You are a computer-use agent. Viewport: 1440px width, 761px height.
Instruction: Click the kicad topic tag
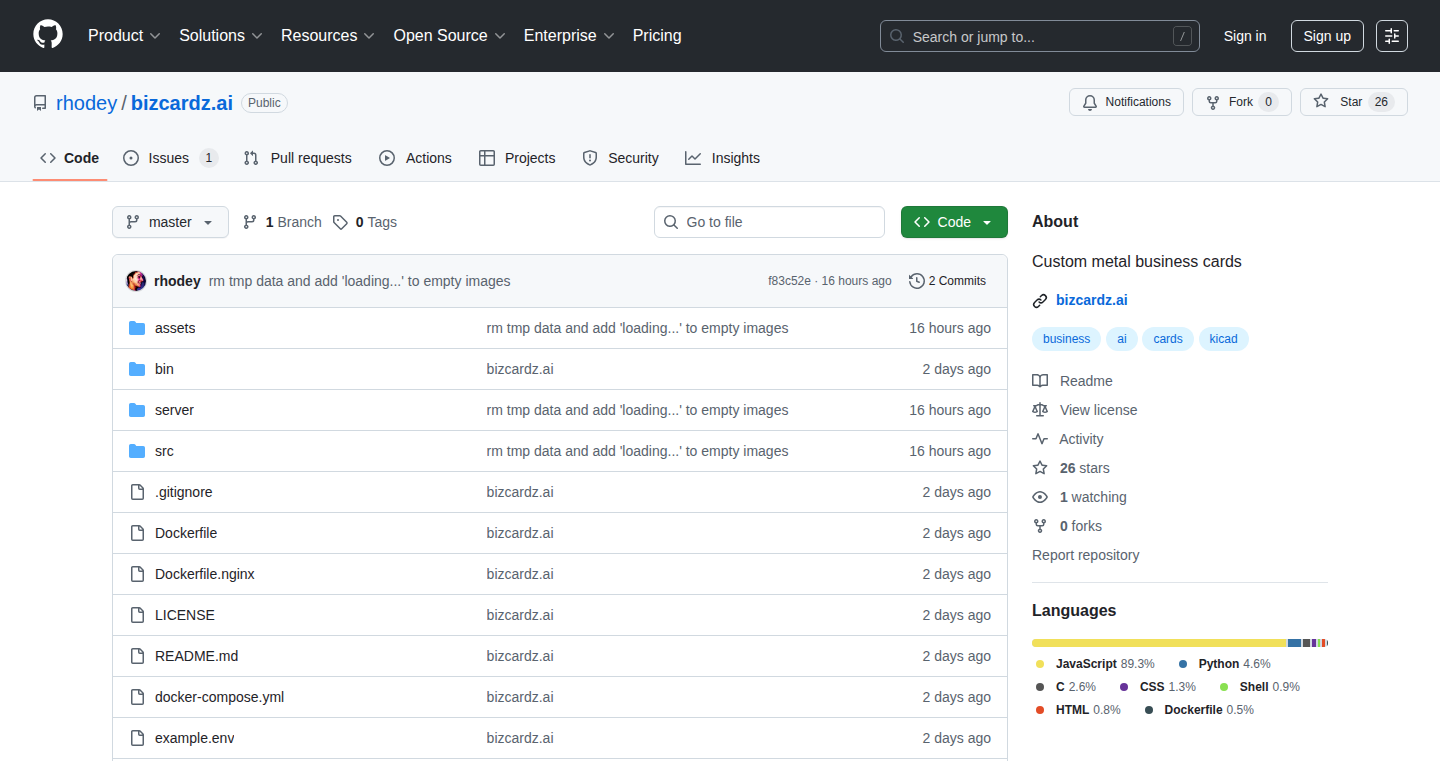click(1223, 339)
